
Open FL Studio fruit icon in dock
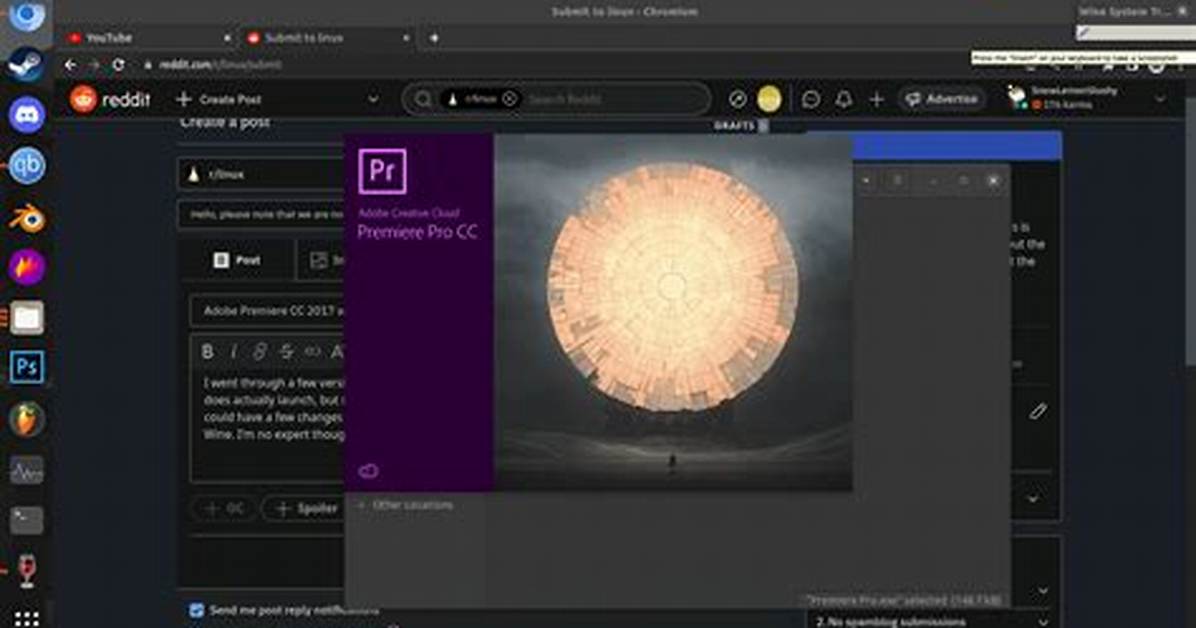(26, 418)
